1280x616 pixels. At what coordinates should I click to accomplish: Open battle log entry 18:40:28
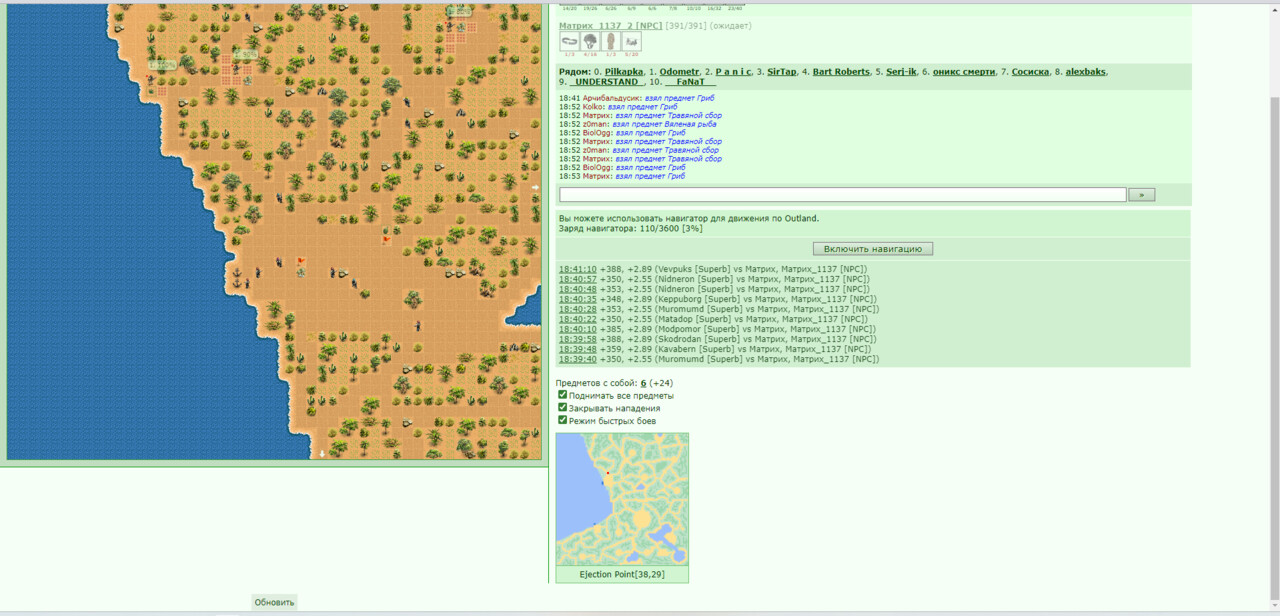point(577,309)
